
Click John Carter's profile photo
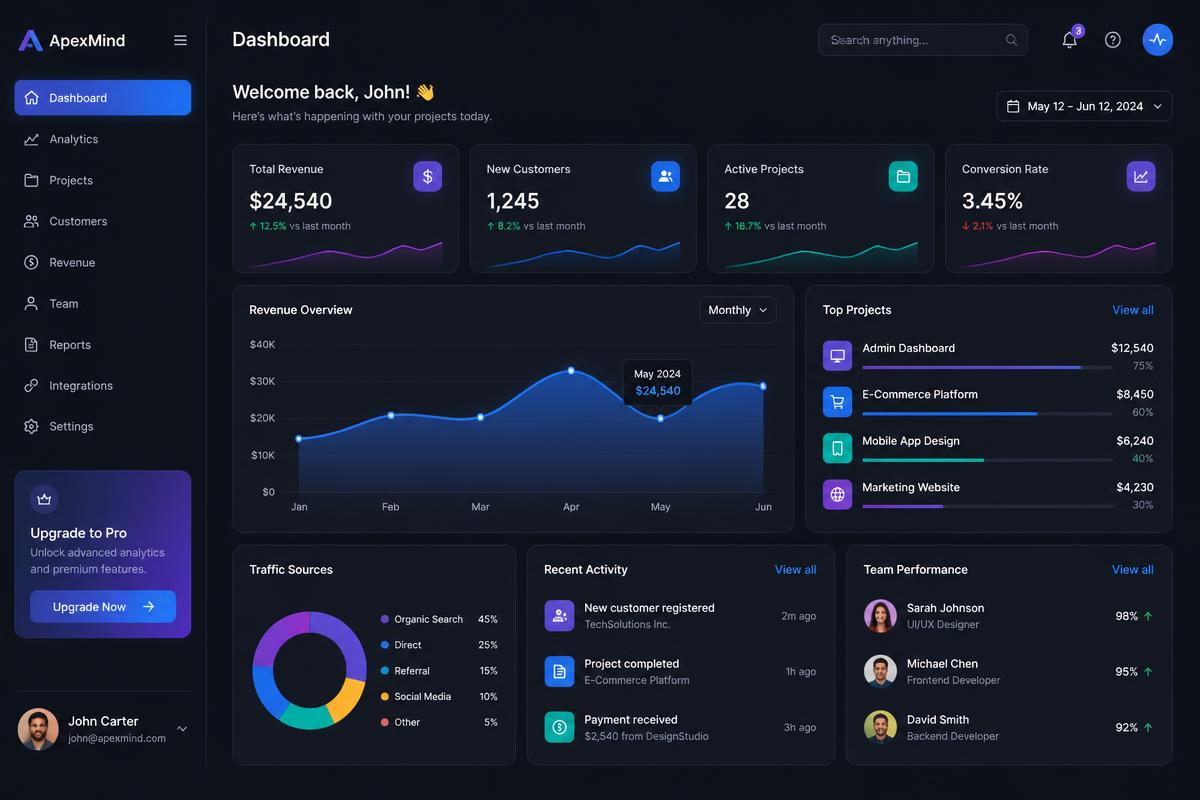click(x=38, y=729)
